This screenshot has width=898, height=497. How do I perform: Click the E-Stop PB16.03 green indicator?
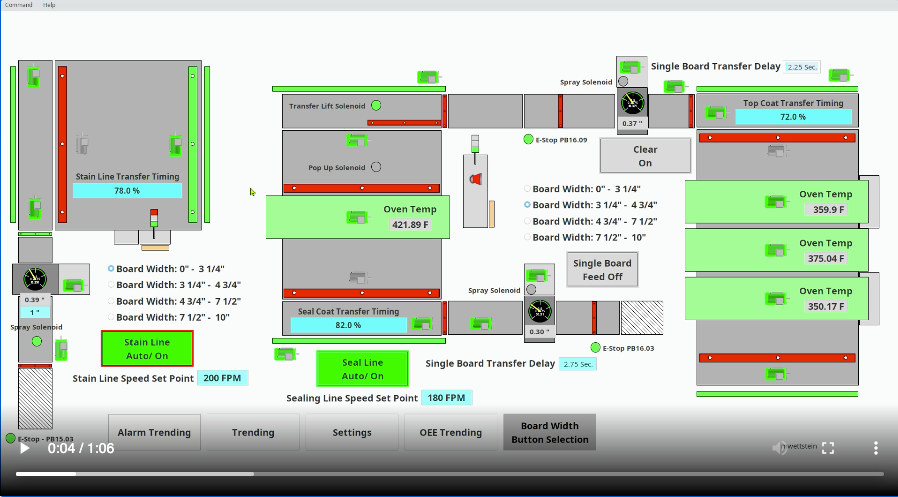595,348
